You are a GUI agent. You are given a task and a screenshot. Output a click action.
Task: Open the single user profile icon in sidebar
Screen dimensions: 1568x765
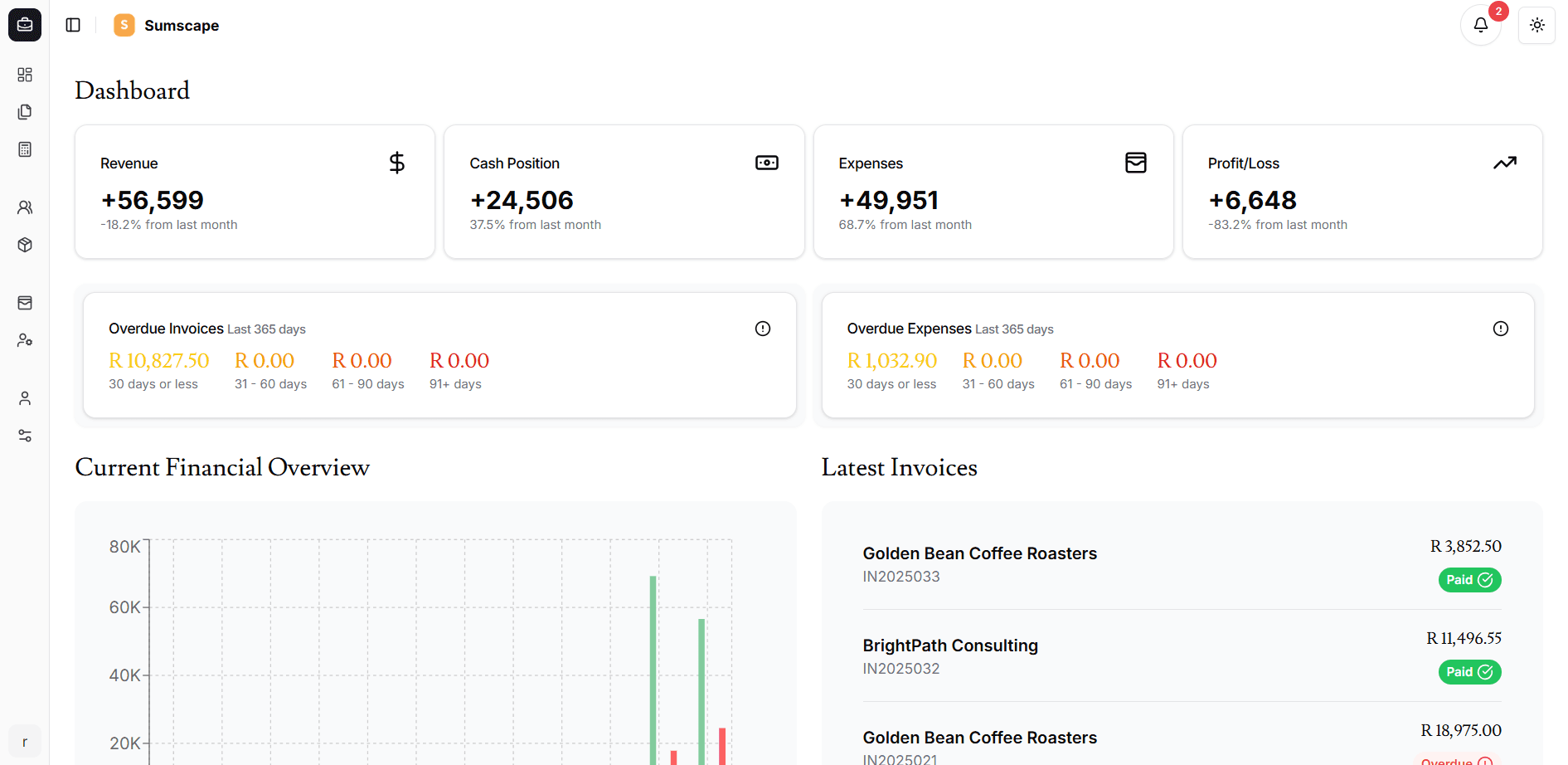click(25, 398)
